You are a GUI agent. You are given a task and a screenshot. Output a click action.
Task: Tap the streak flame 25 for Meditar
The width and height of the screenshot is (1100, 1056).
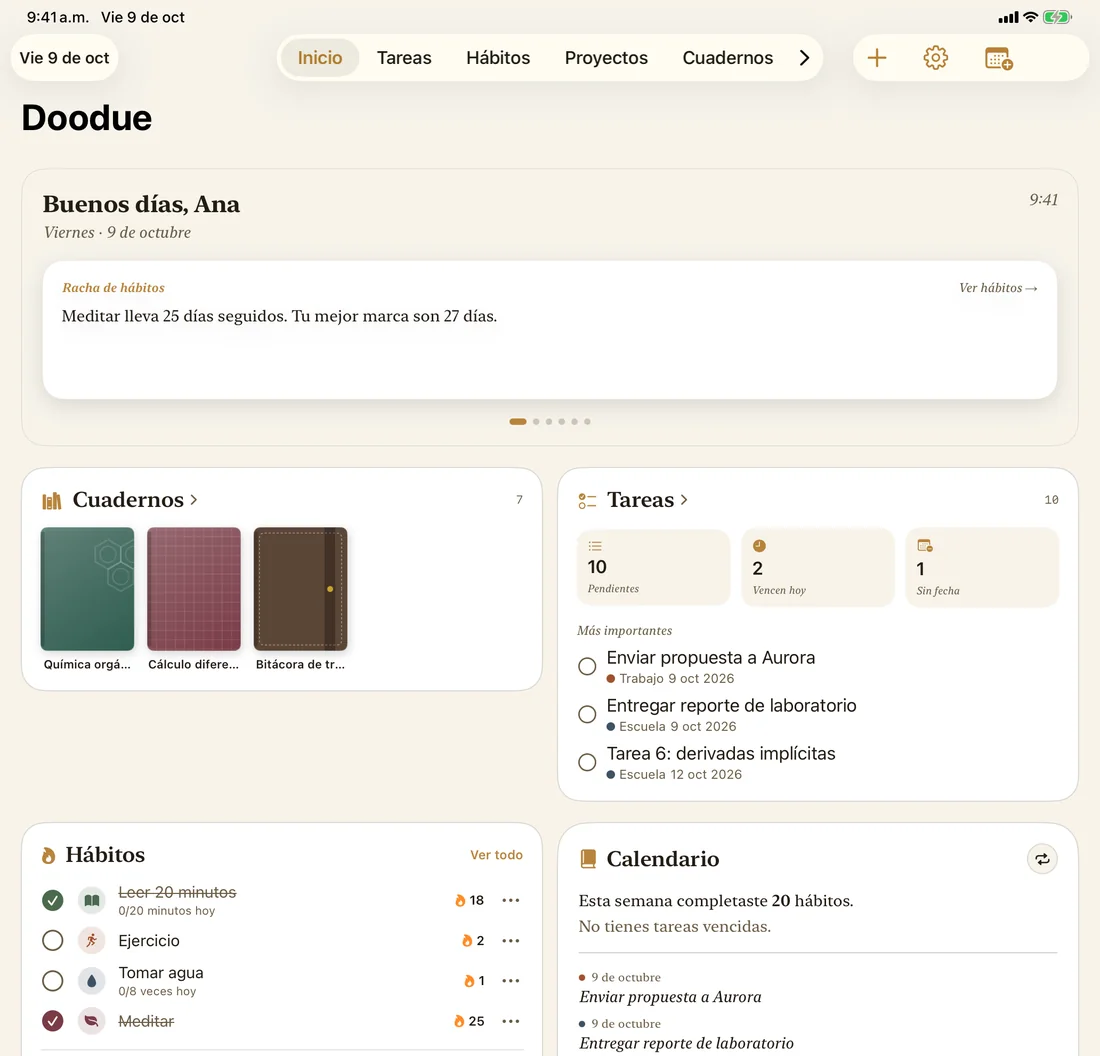tap(469, 1021)
